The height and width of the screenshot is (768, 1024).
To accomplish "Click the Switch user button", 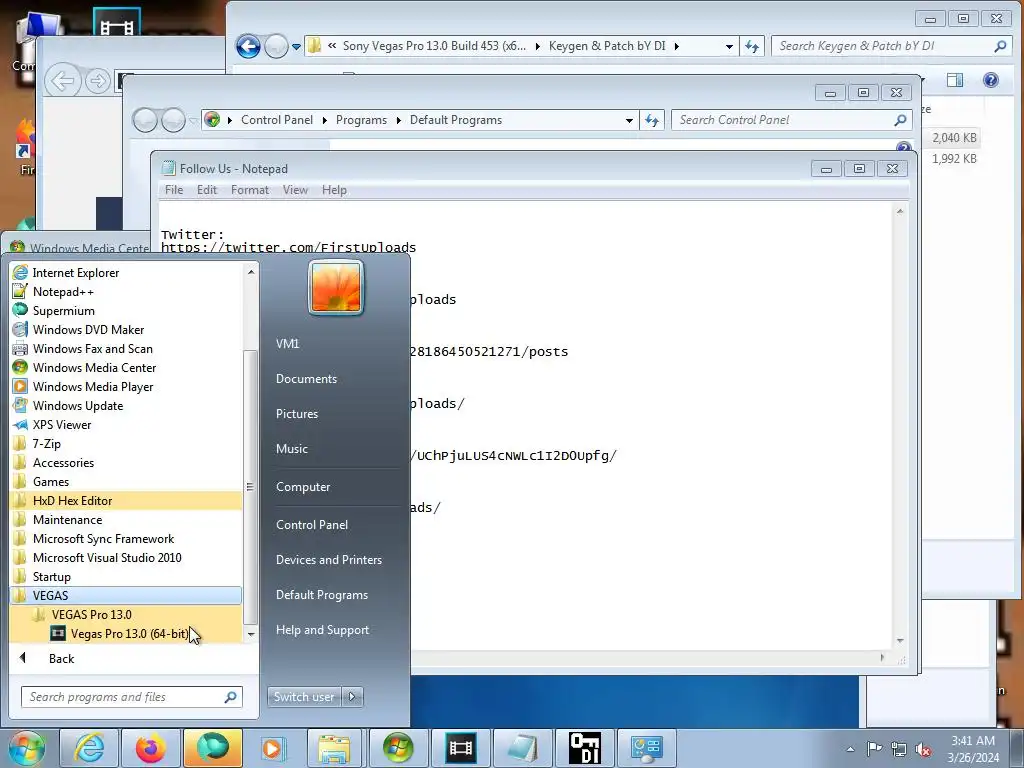I will click(304, 697).
